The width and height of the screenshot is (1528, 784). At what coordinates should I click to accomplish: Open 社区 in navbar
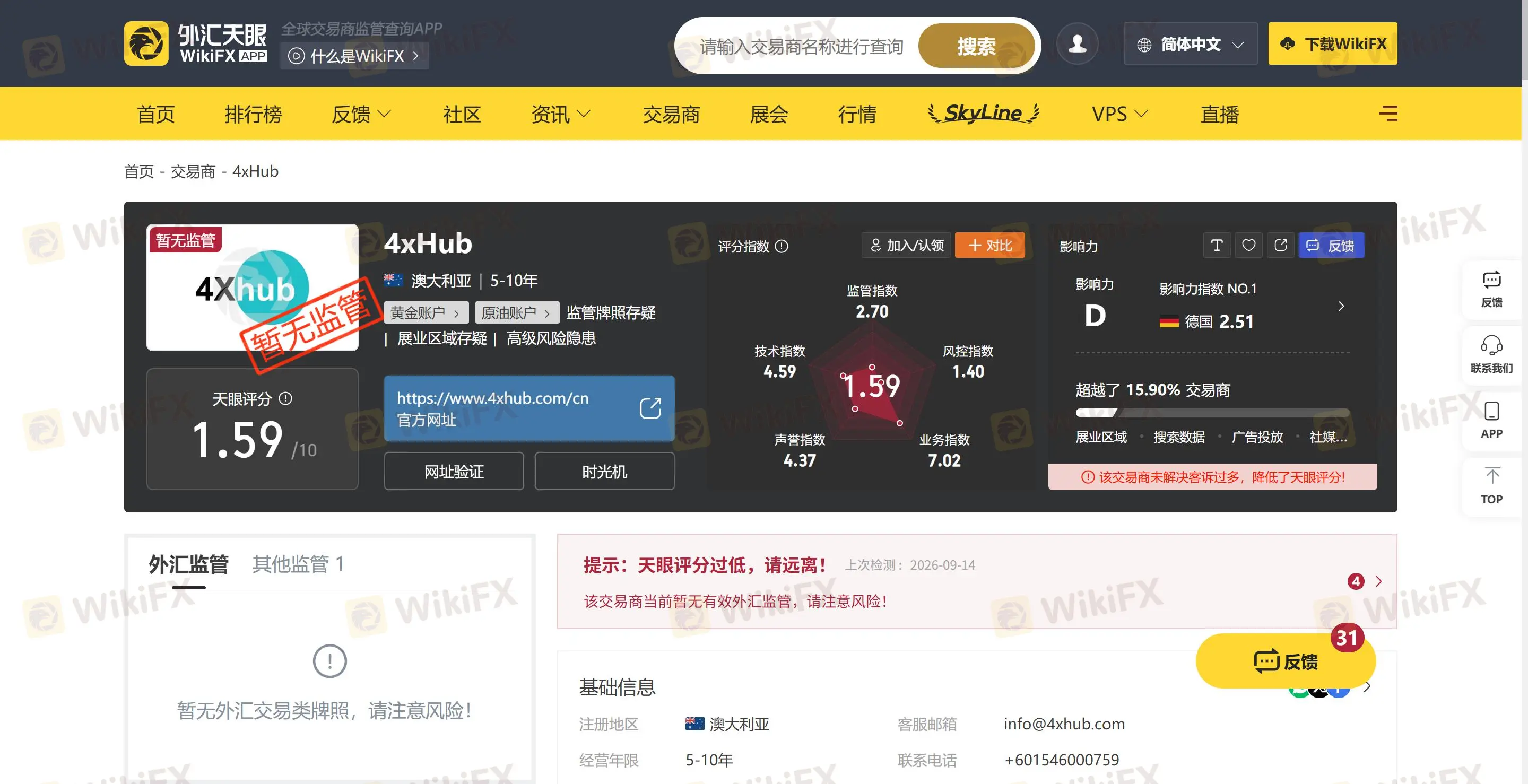[462, 114]
